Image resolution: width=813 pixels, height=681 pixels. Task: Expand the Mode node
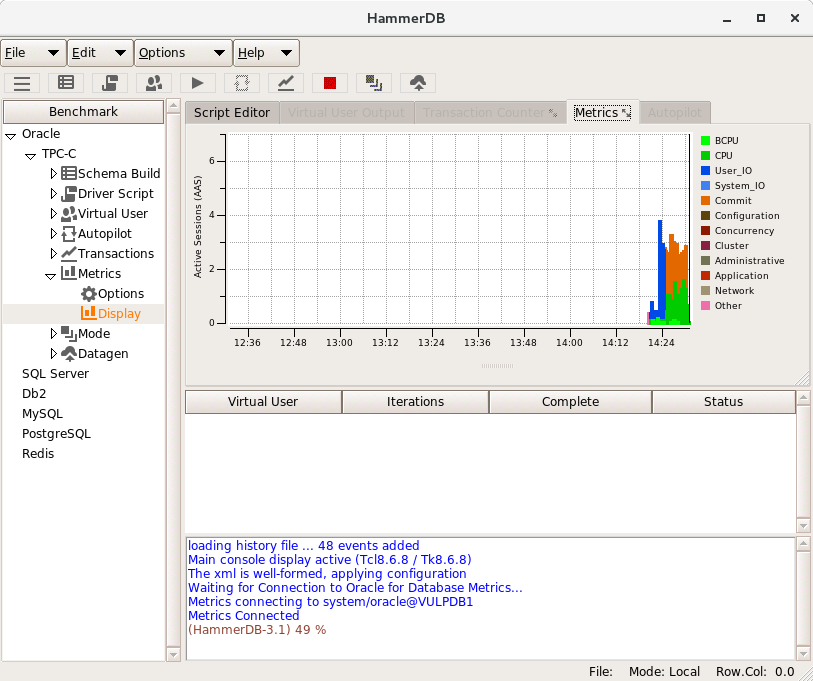click(x=53, y=333)
